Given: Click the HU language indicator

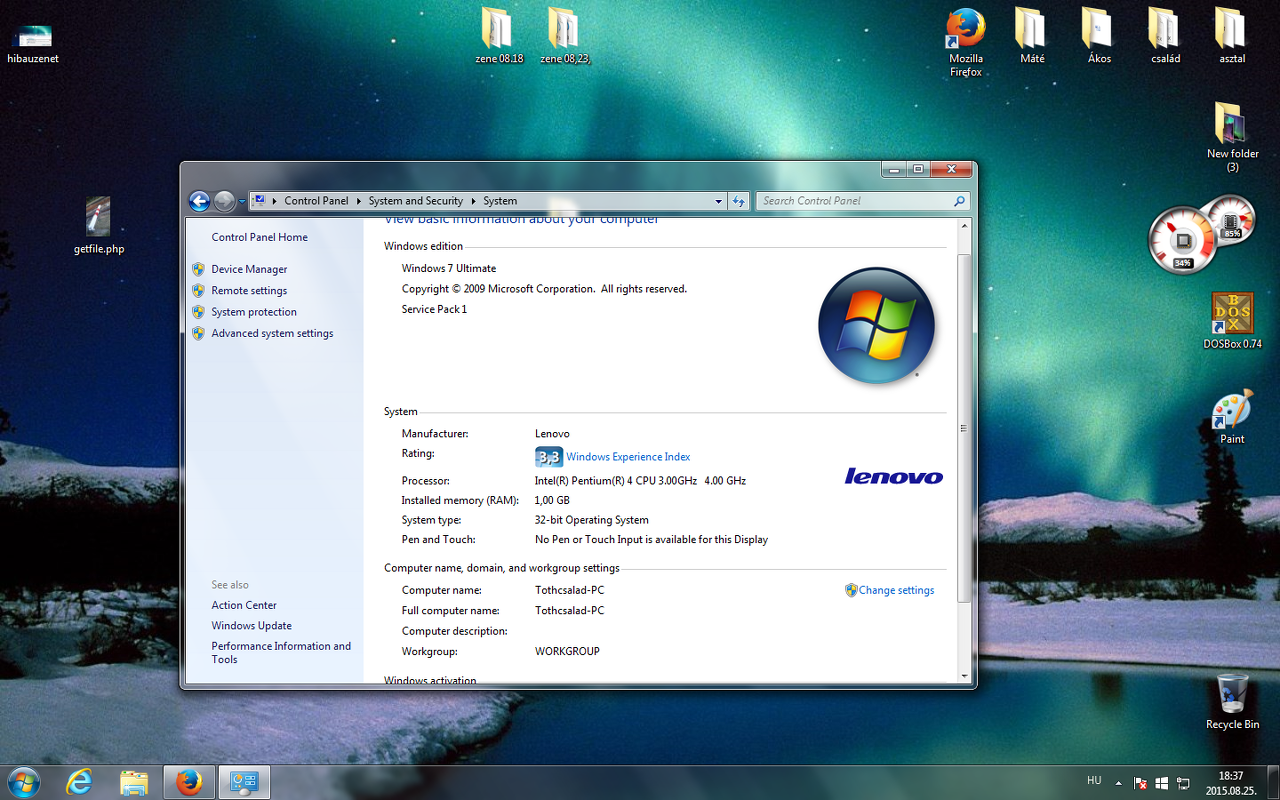Looking at the screenshot, I should (x=1094, y=780).
